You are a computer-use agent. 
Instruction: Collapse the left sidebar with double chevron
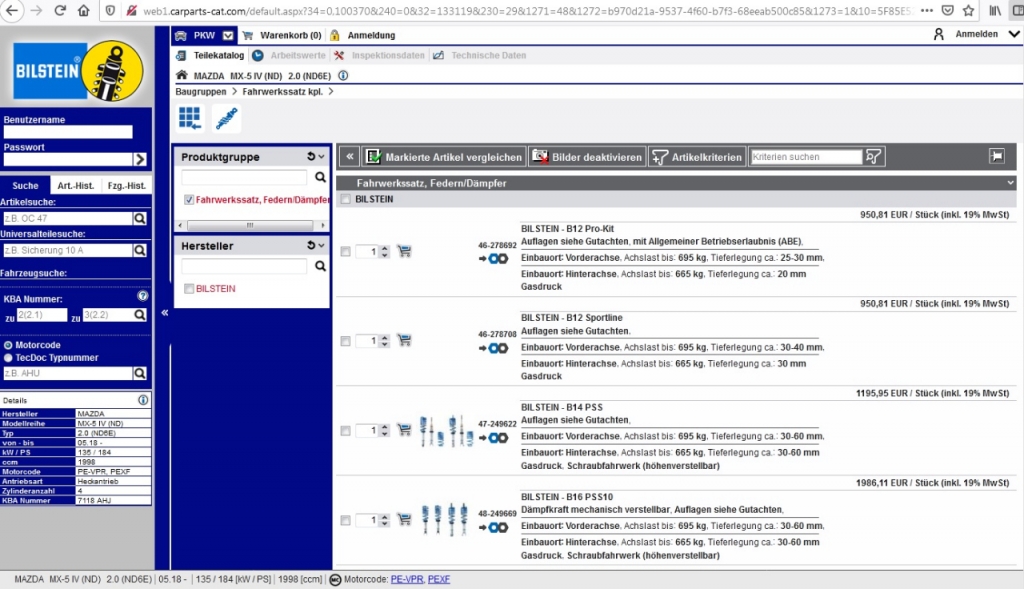pyautogui.click(x=165, y=313)
